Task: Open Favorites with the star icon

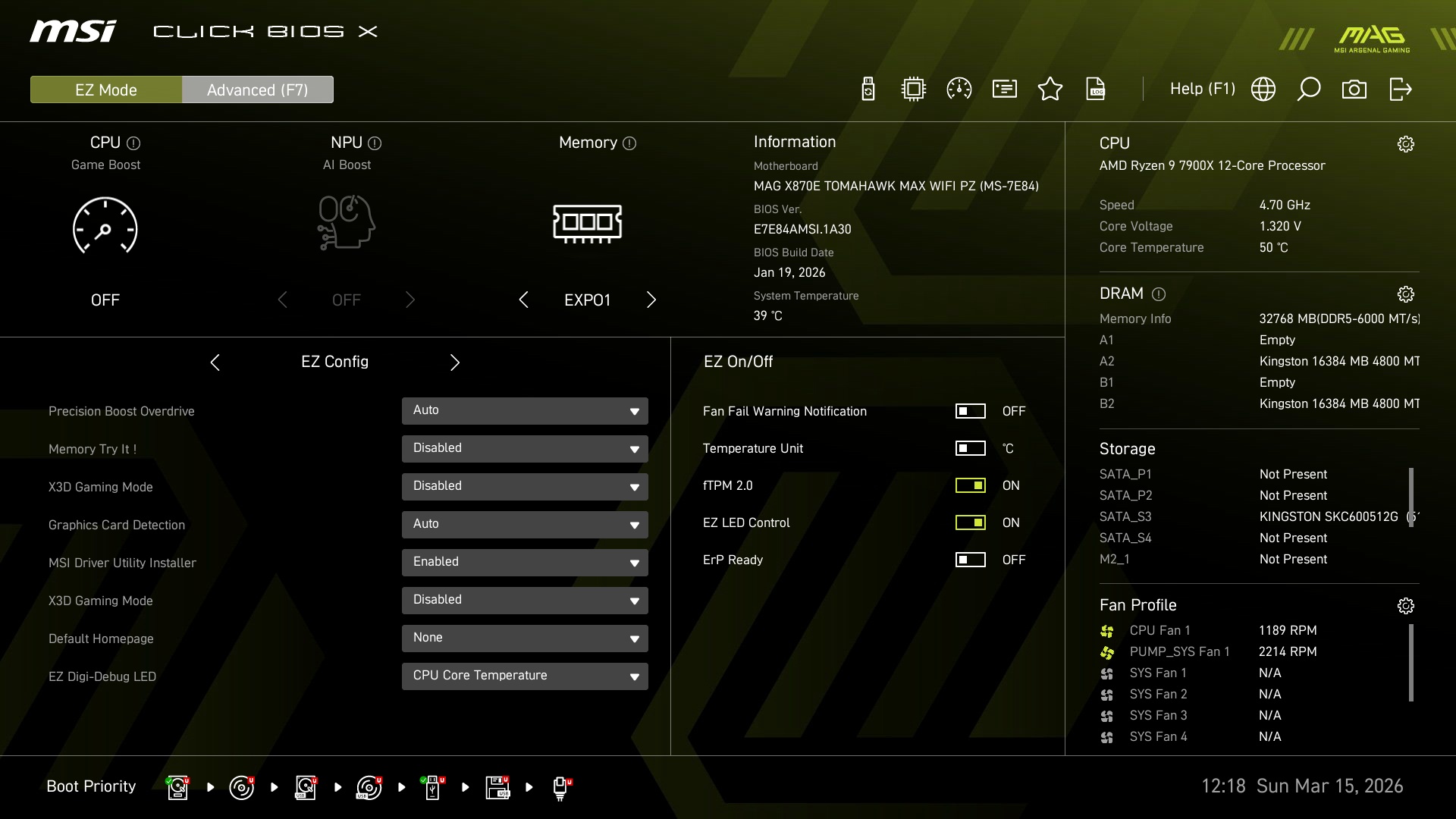Action: 1050,89
